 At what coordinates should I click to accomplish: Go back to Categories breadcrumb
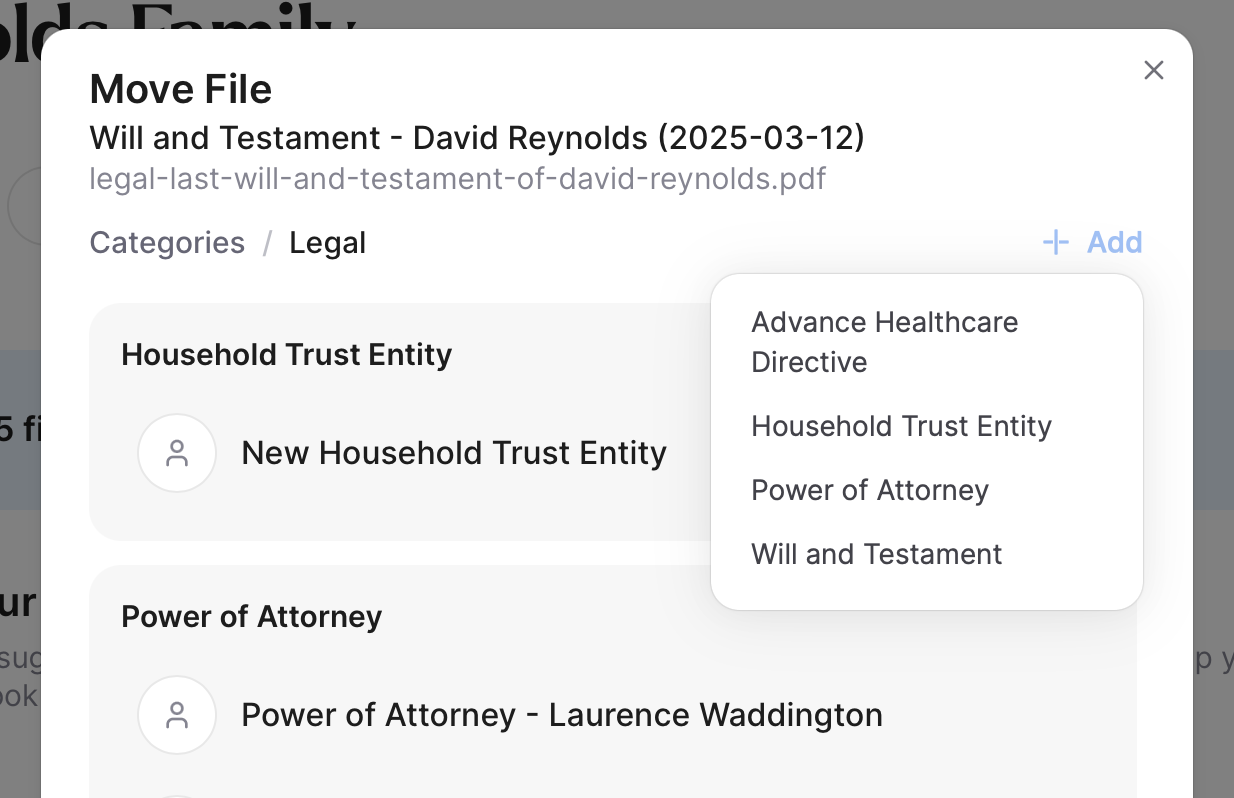click(x=167, y=243)
